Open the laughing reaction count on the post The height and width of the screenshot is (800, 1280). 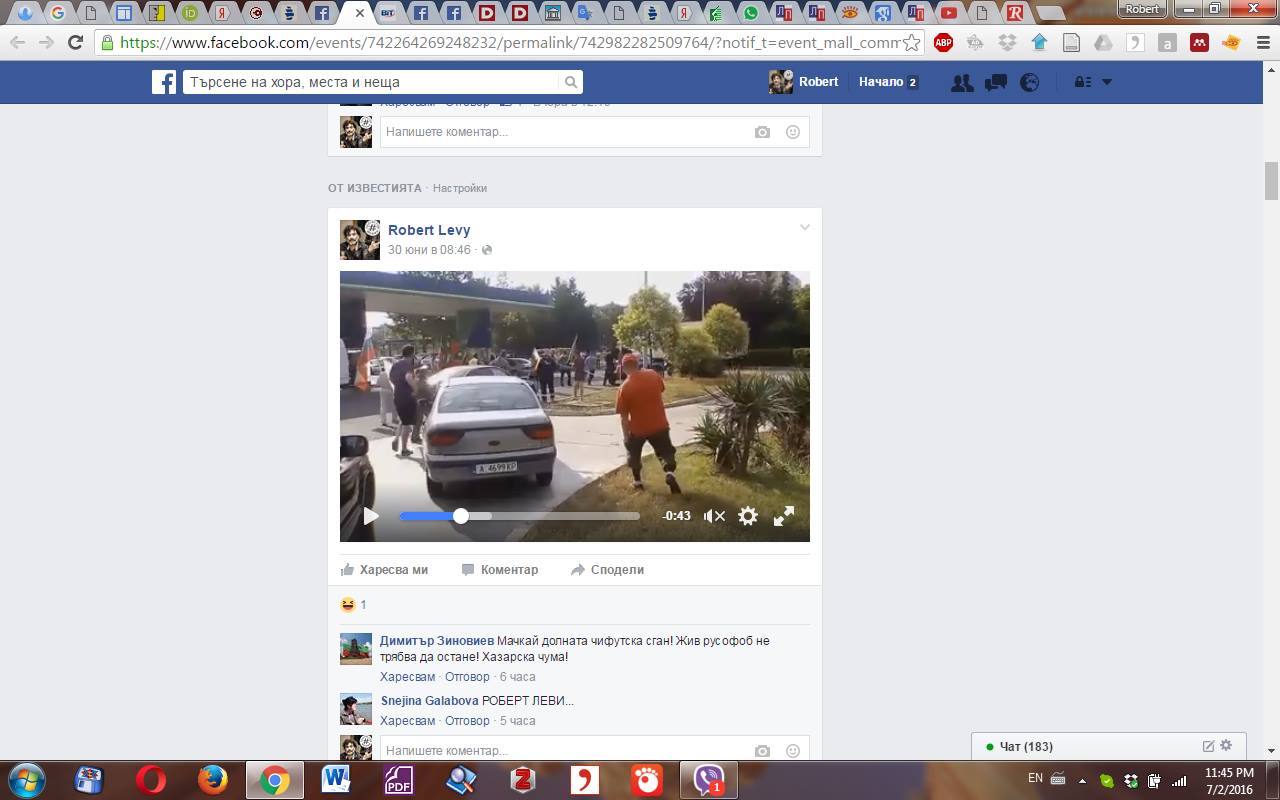pyautogui.click(x=353, y=605)
